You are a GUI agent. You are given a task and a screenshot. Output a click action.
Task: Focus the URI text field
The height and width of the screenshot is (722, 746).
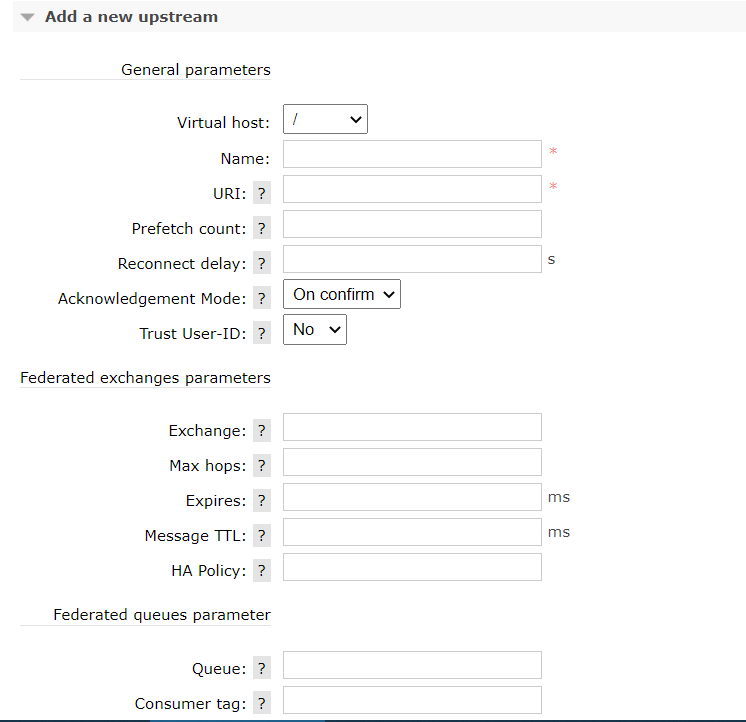tap(412, 189)
